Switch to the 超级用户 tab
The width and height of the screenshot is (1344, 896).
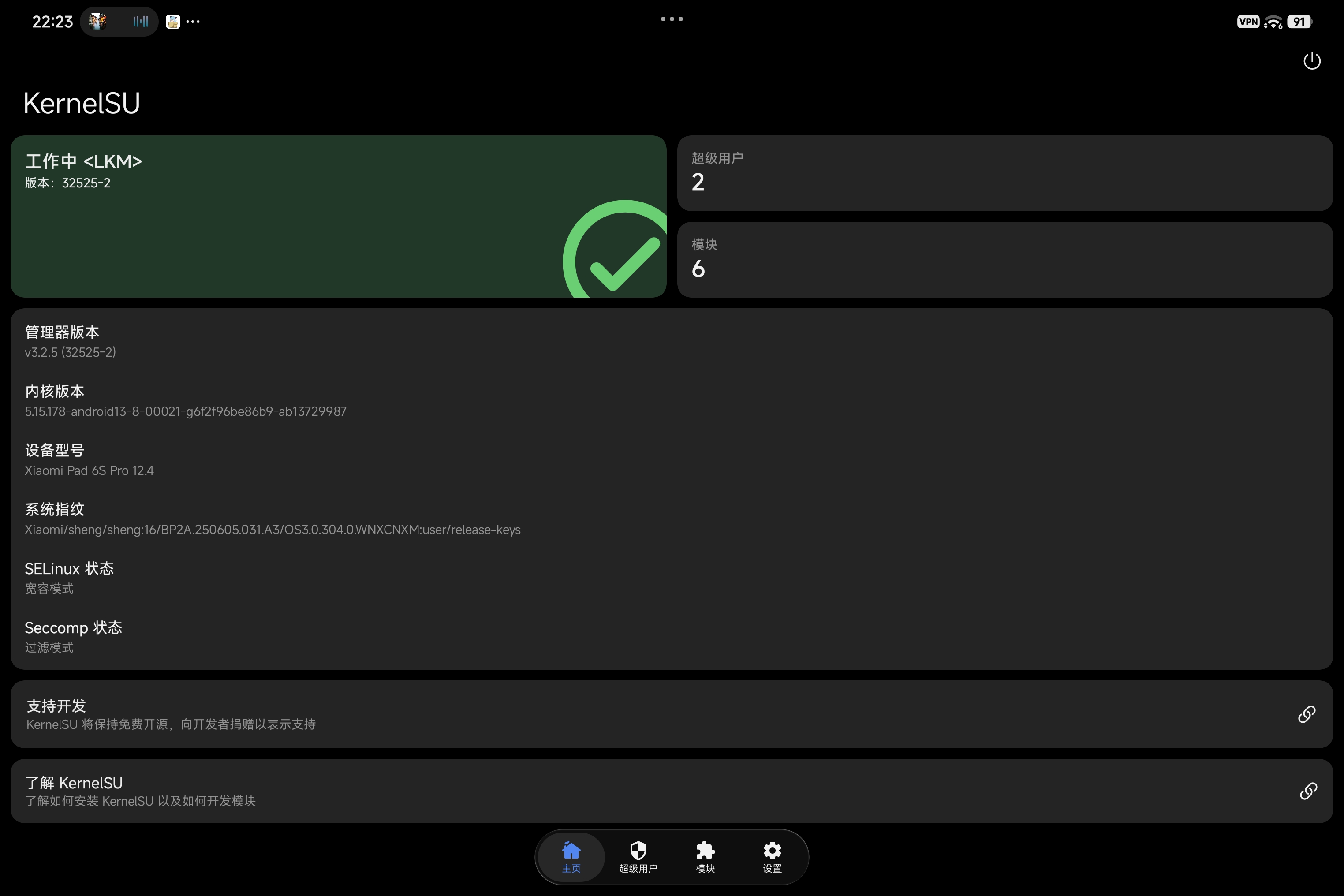[x=638, y=857]
